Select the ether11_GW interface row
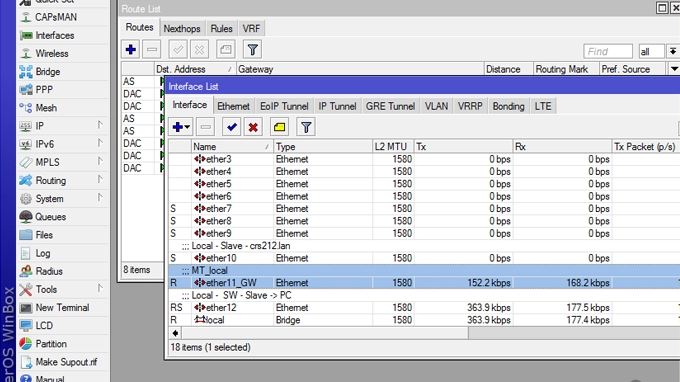This screenshot has width=680, height=382. 424,283
